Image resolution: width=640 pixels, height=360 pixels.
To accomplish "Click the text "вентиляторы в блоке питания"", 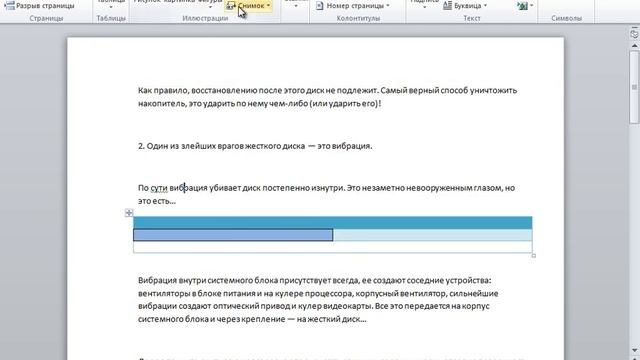I will click(197, 293).
